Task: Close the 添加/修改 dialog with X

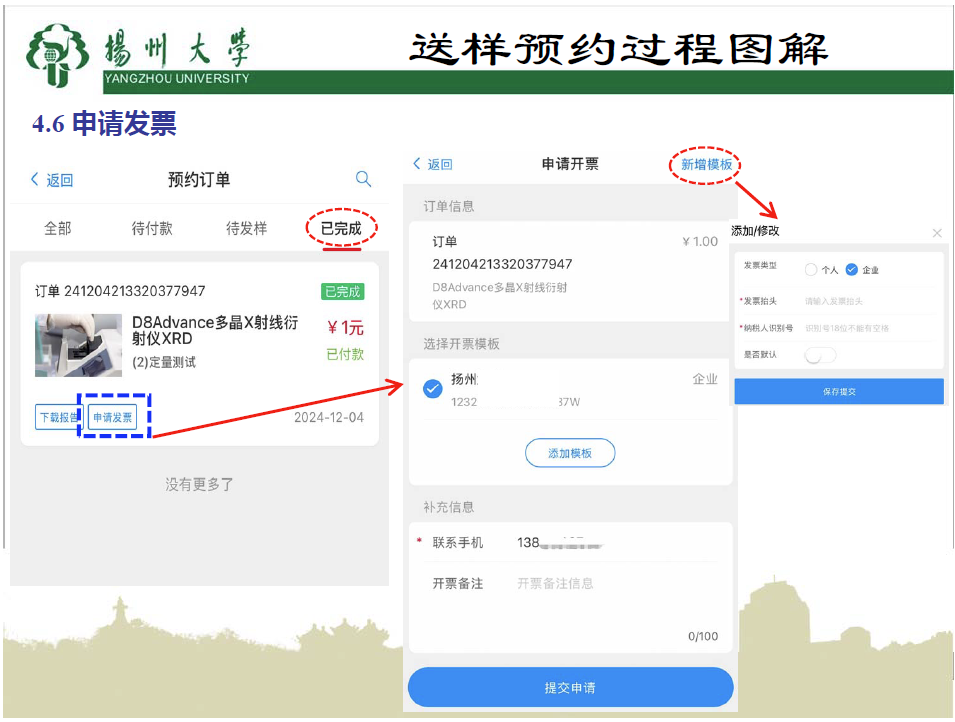Action: click(936, 232)
